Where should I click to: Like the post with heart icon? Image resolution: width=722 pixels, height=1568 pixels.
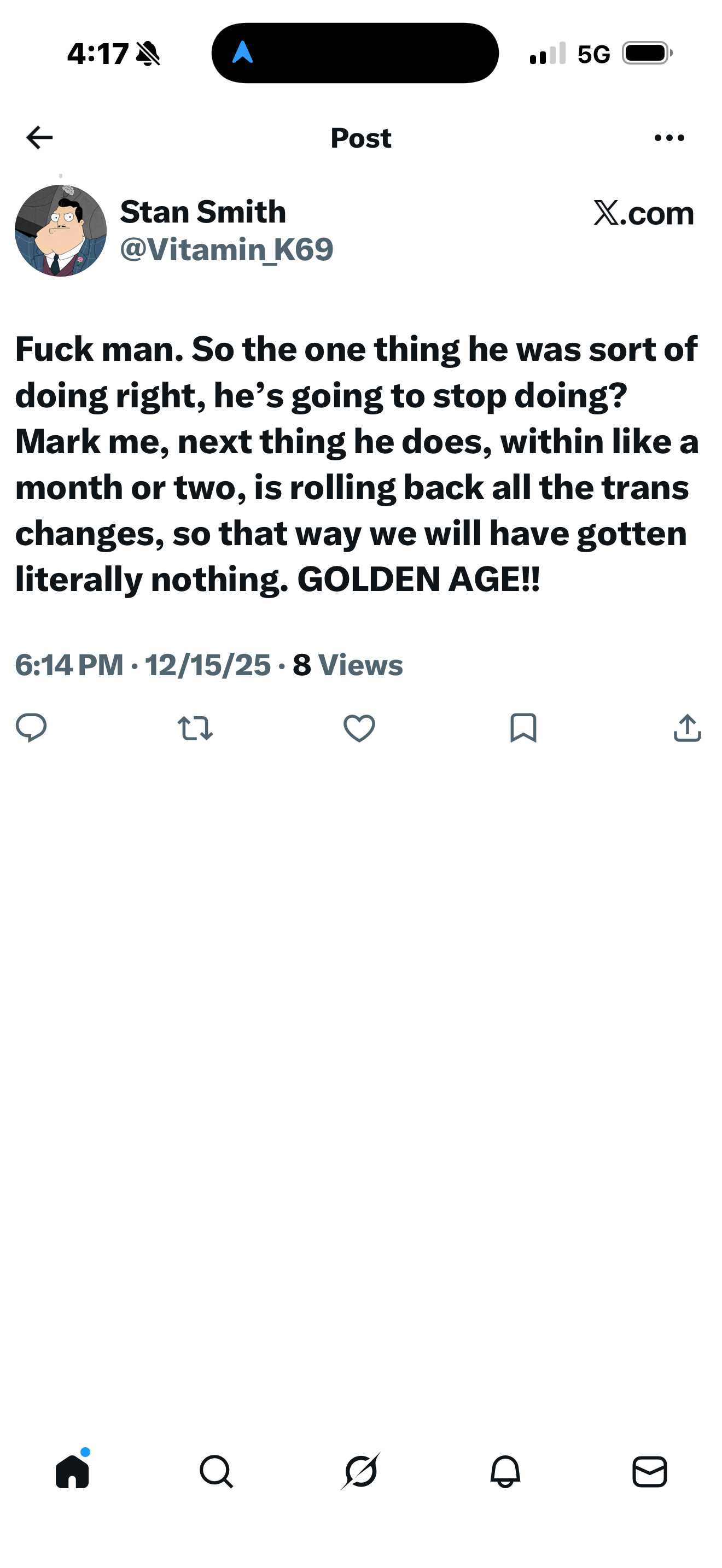click(359, 728)
